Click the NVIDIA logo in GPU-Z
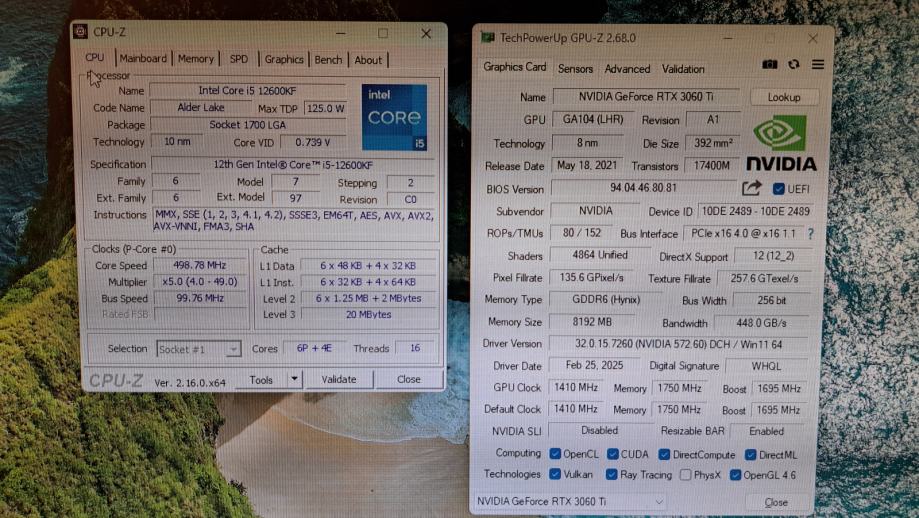The height and width of the screenshot is (518, 919). pyautogui.click(x=780, y=143)
